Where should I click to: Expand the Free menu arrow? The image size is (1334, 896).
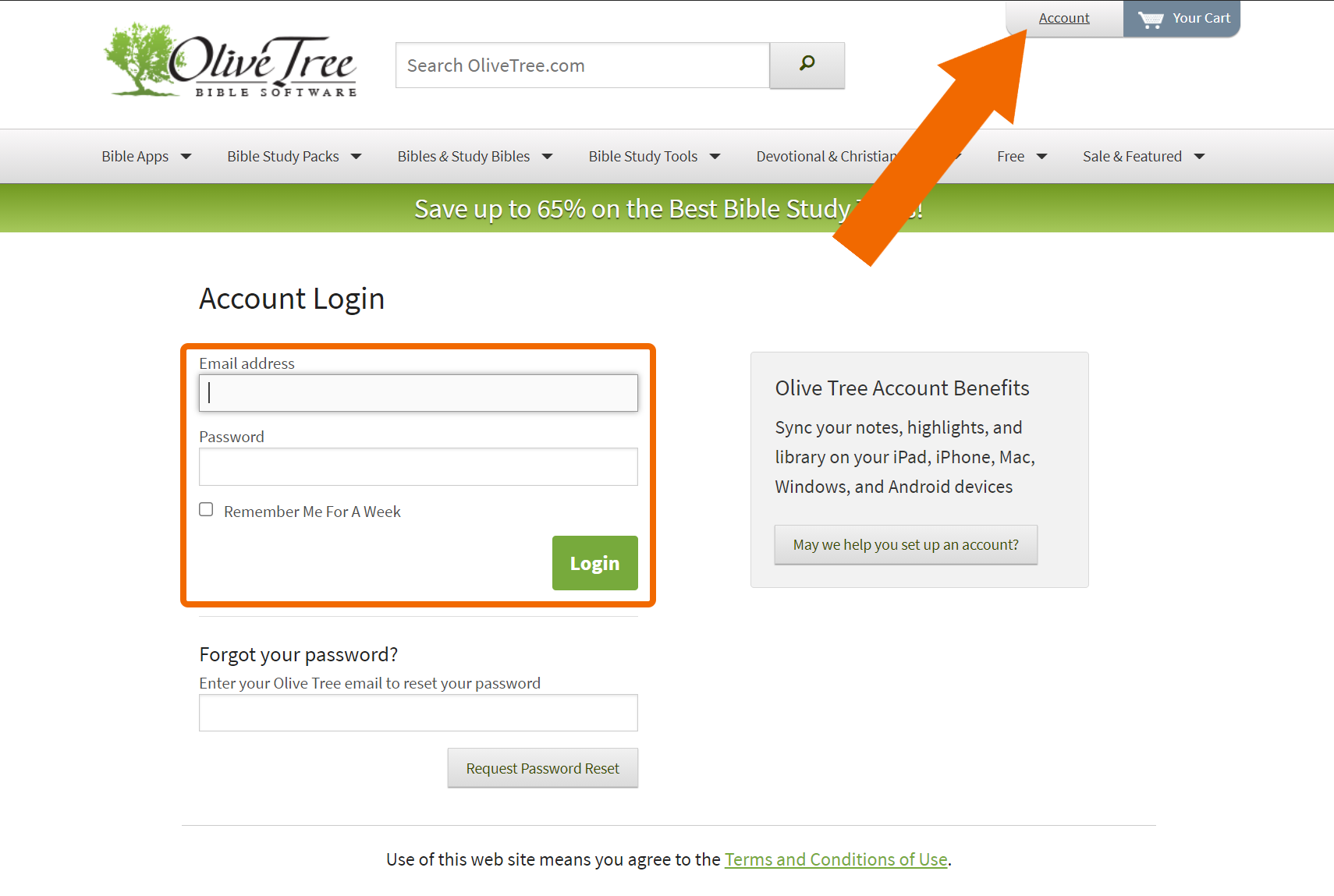[1041, 157]
